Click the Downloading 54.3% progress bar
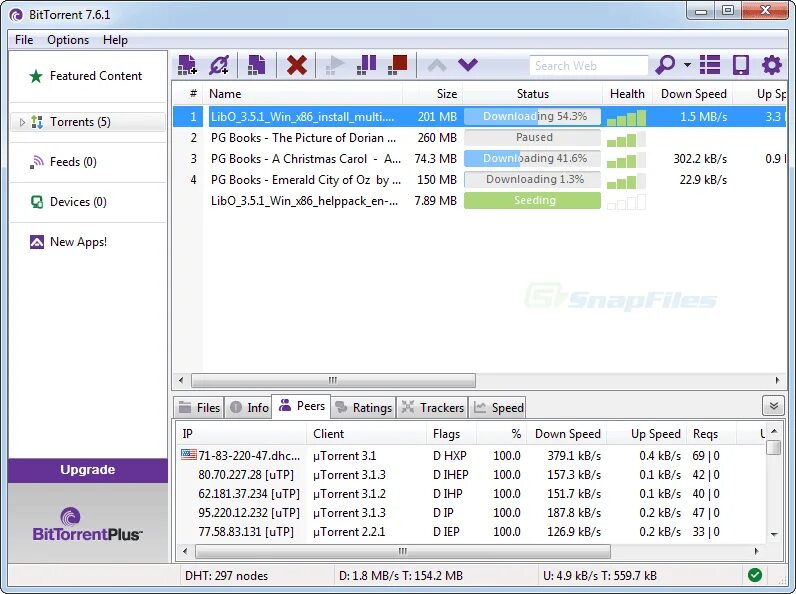Screen dimensions: 796x594 (533, 117)
